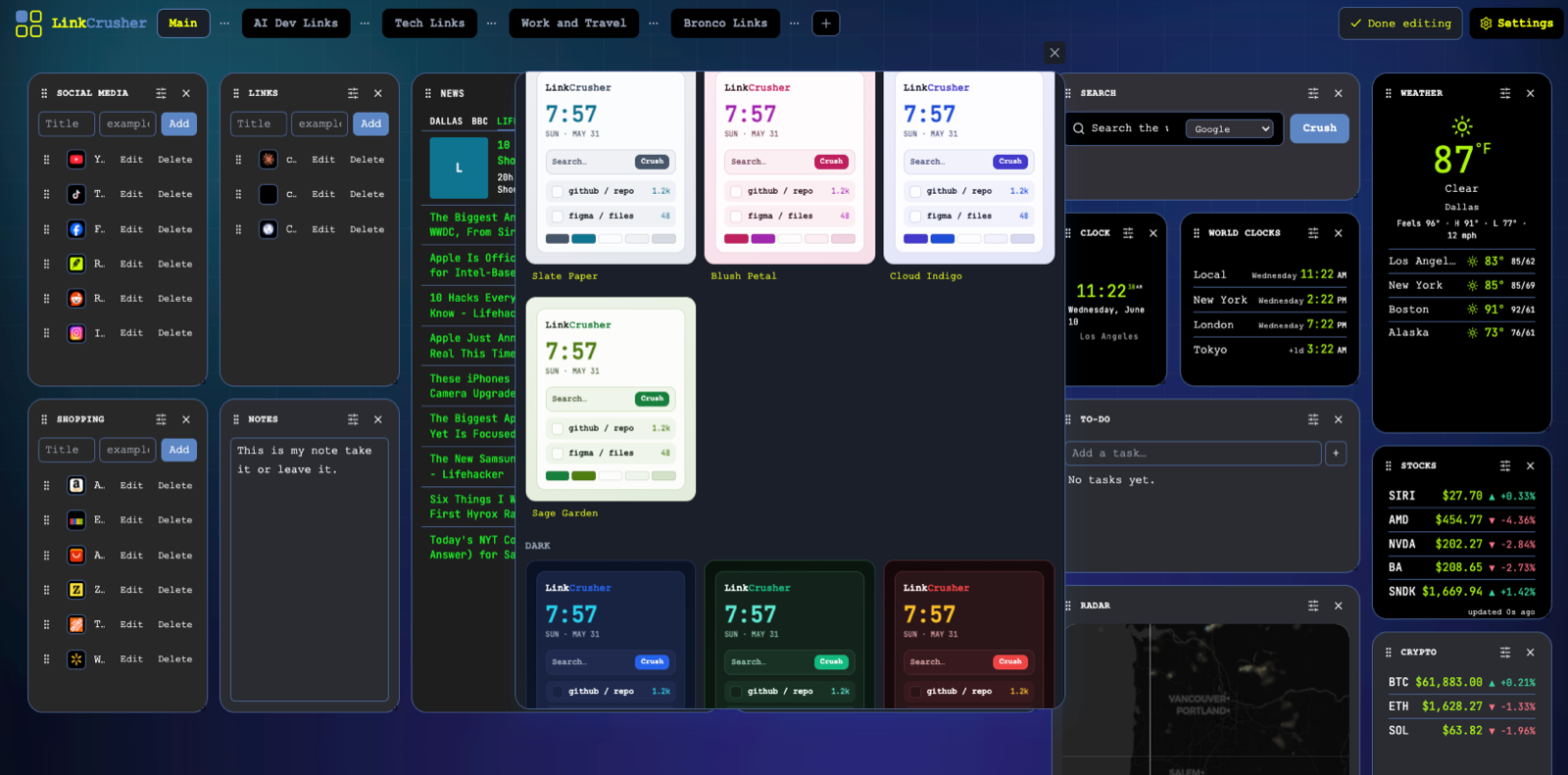Pick the purple swatch in Blush Petal preview
Screen dimensions: 1568x775
[762, 239]
